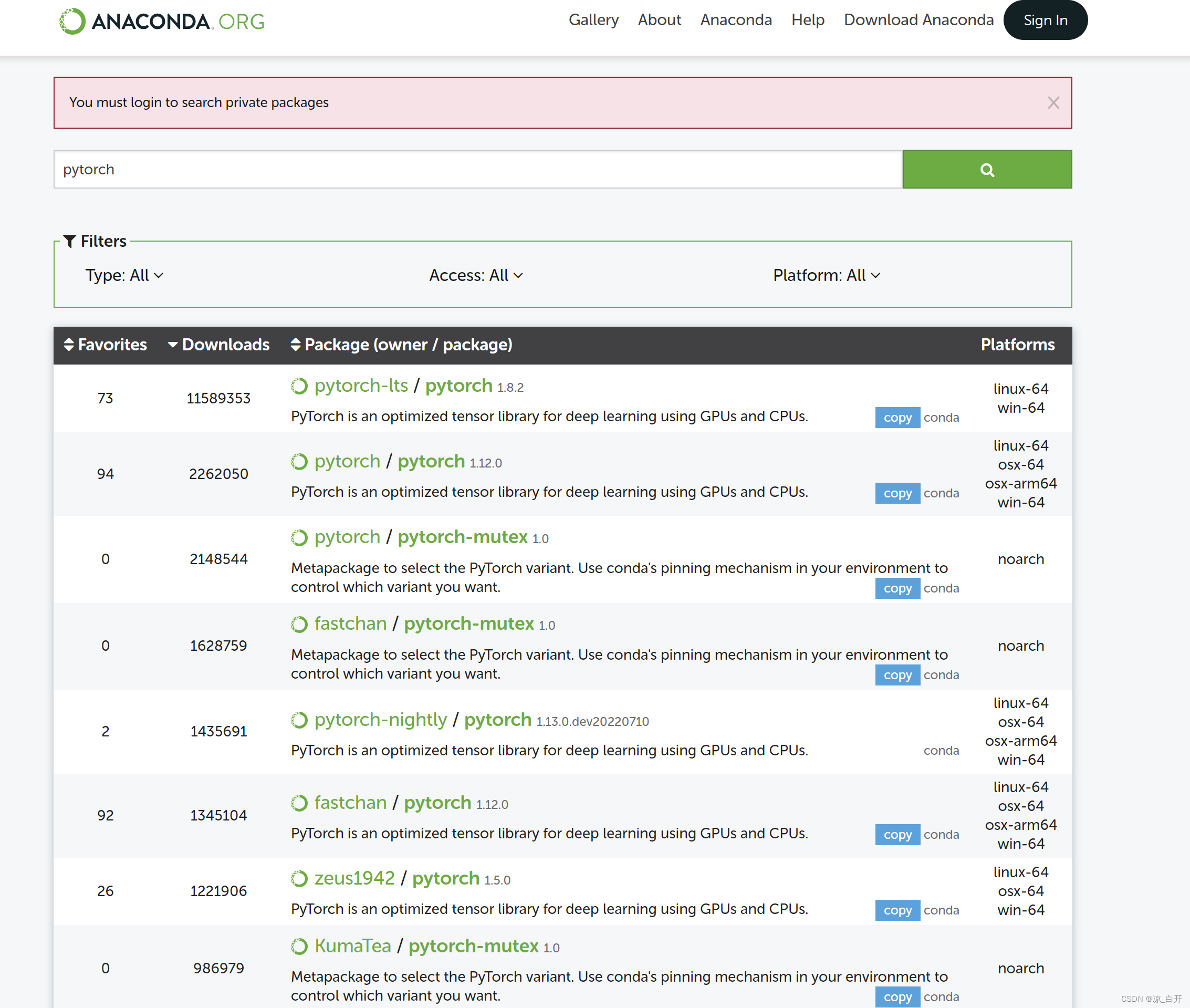This screenshot has width=1190, height=1008.
Task: Dismiss the login warning banner
Action: point(1053,103)
